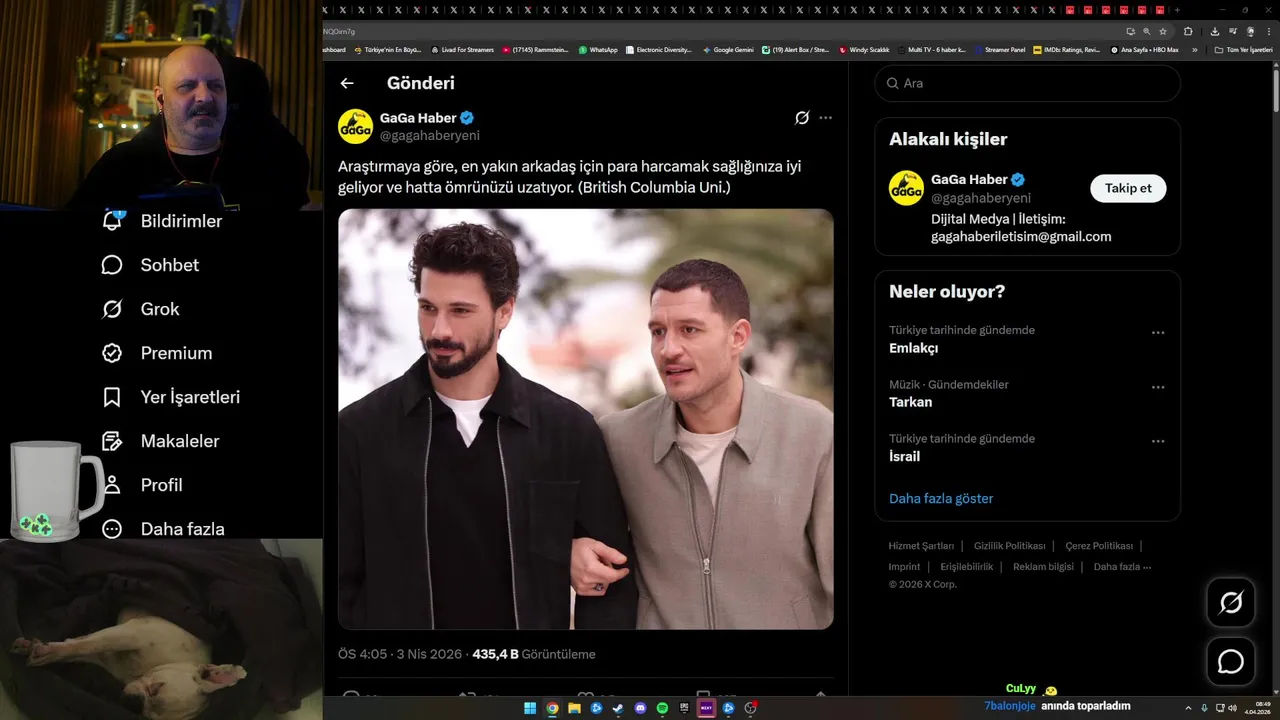Open the floating Grok button

coord(1231,602)
